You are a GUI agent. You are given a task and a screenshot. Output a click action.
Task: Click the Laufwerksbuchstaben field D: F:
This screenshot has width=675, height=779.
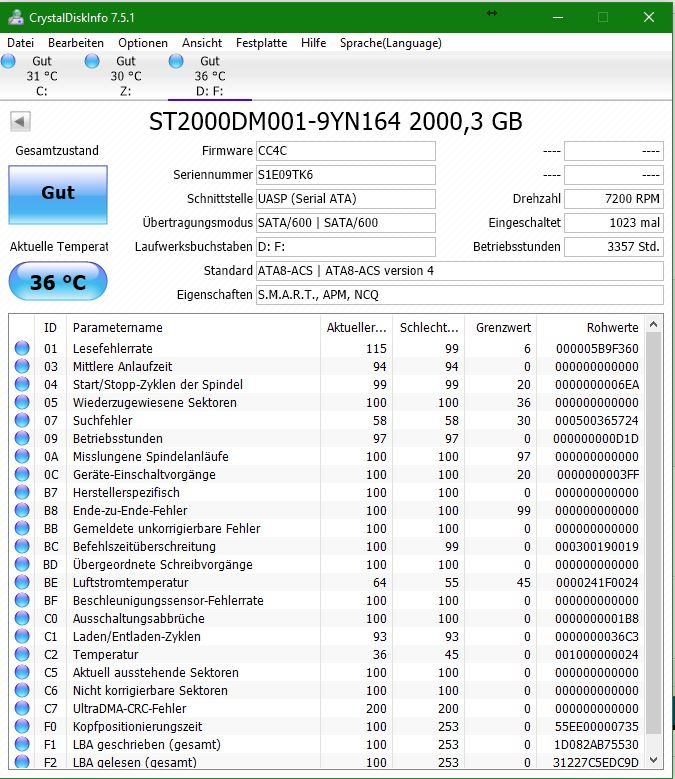[x=346, y=247]
